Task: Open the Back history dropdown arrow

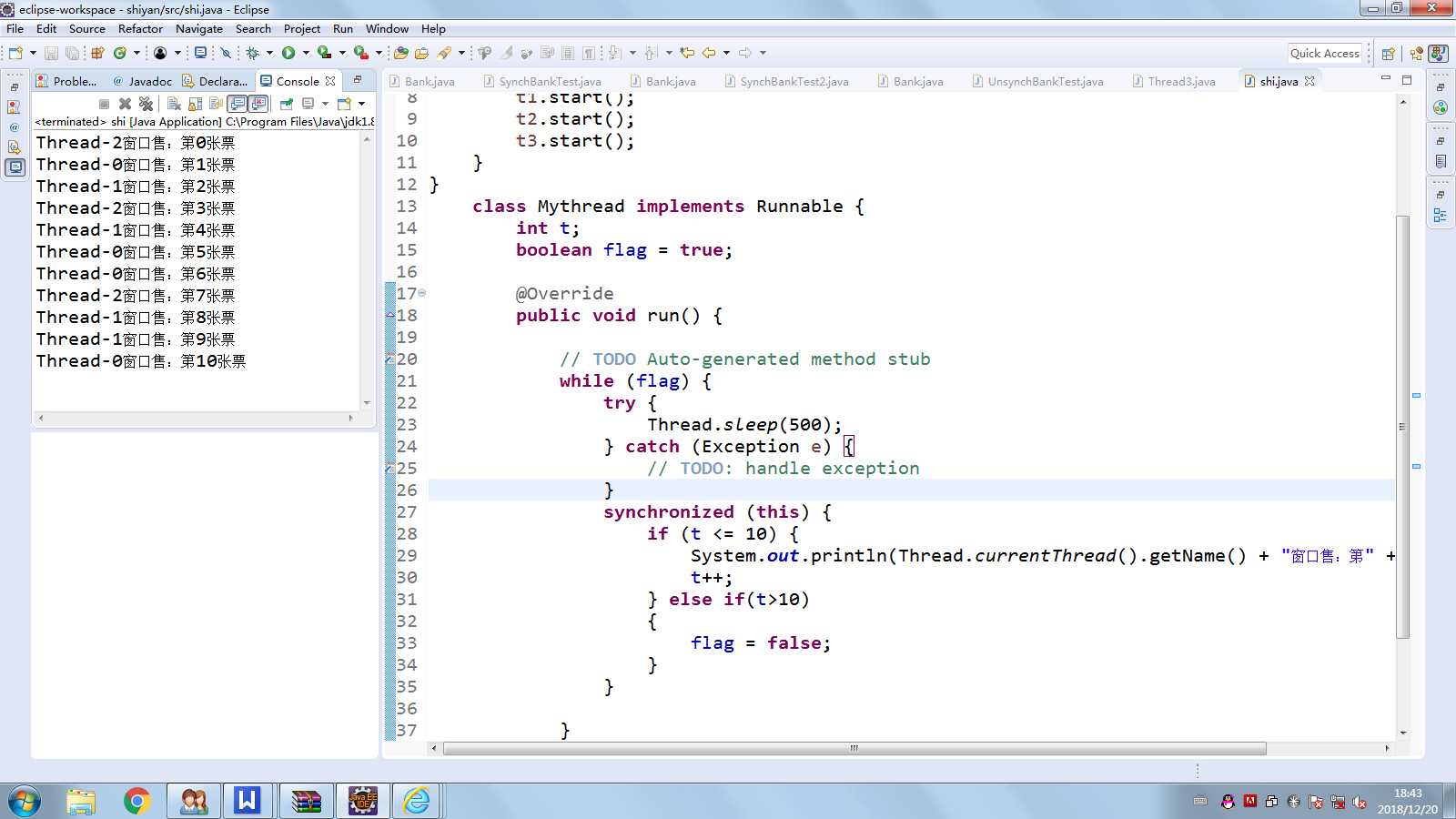Action: tap(726, 53)
